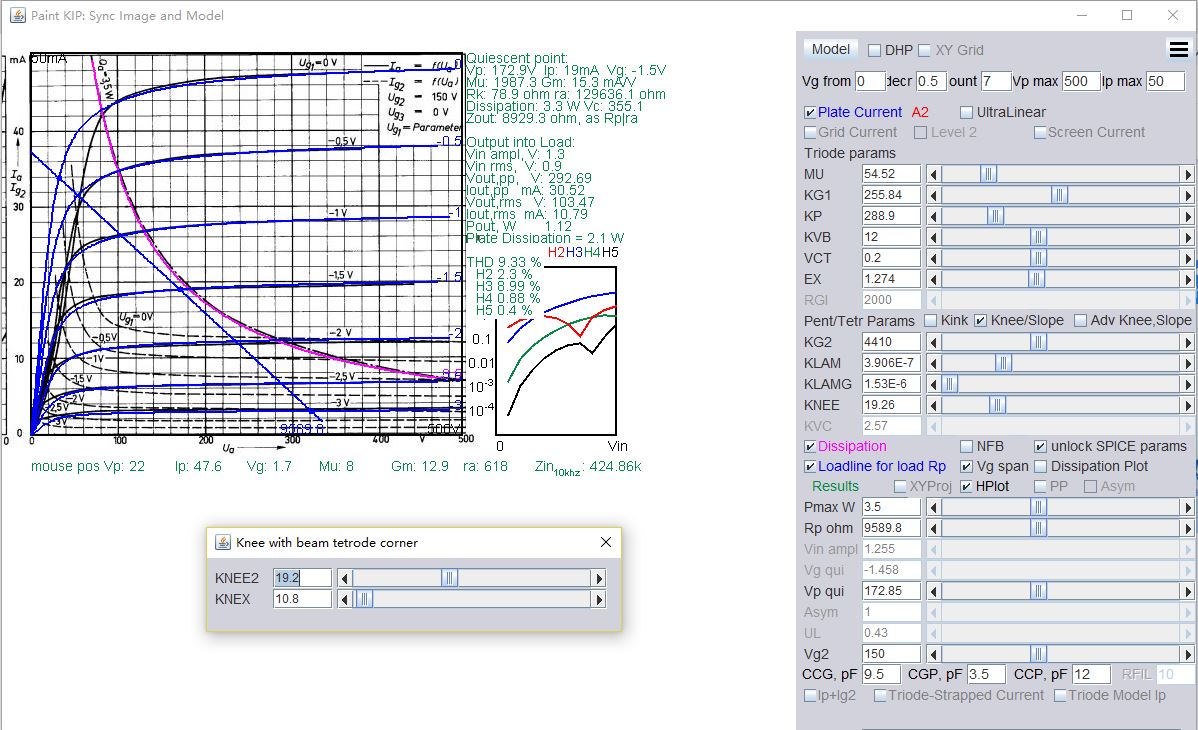Uncheck the HPlot checkbox
Screen dimensions: 1198x730
pos(966,486)
